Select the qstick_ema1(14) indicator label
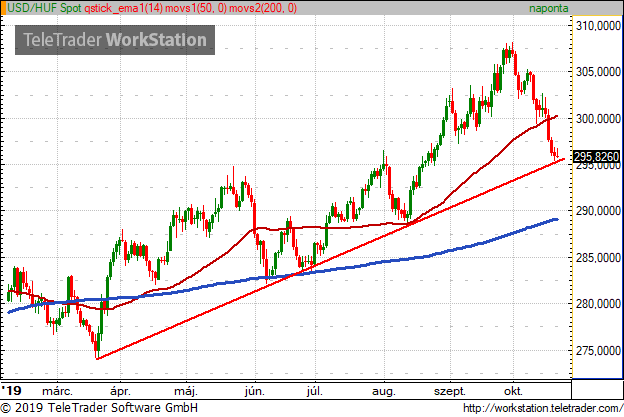Image resolution: width=624 pixels, height=417 pixels. click(123, 8)
